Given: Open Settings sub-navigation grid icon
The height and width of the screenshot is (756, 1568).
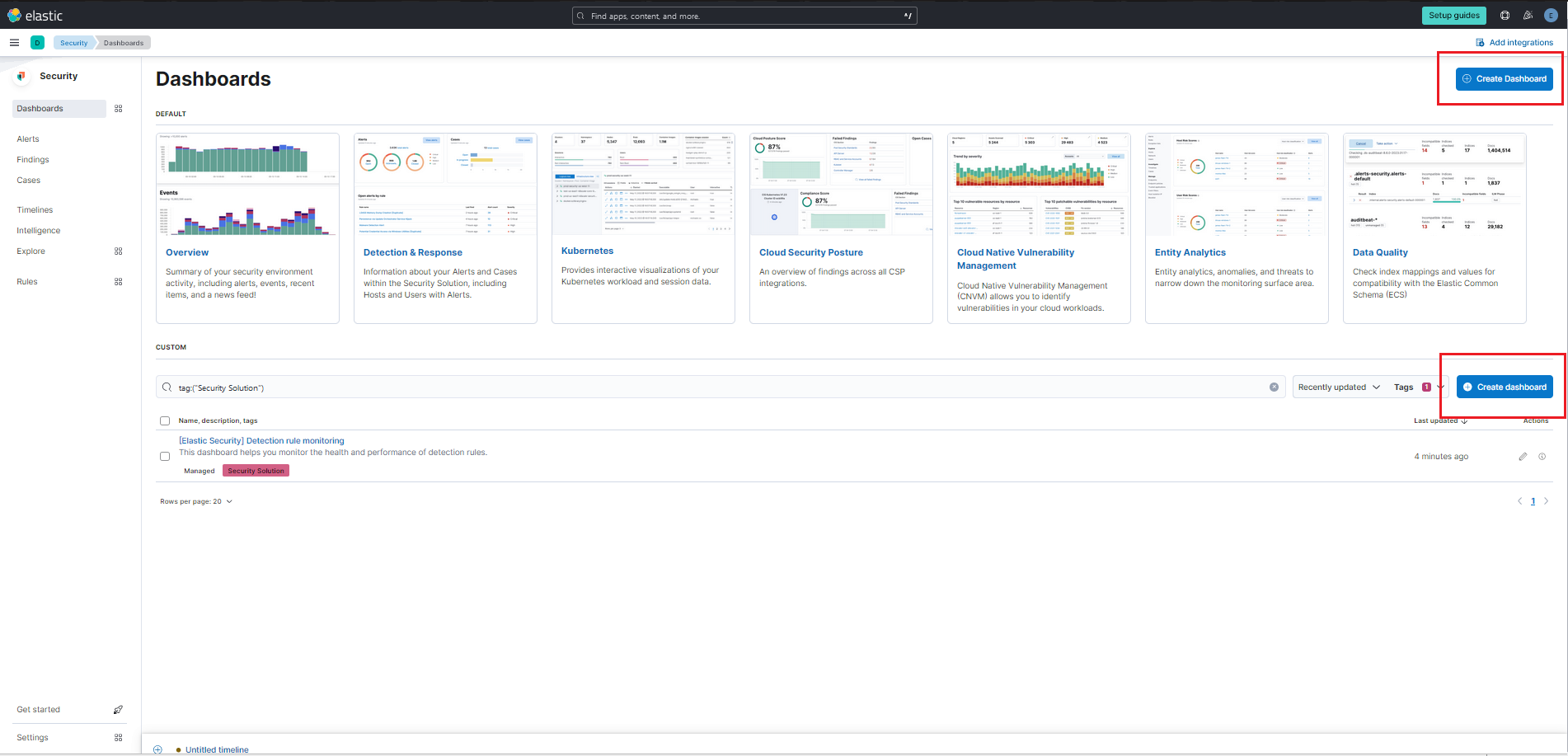Looking at the screenshot, I should (118, 738).
